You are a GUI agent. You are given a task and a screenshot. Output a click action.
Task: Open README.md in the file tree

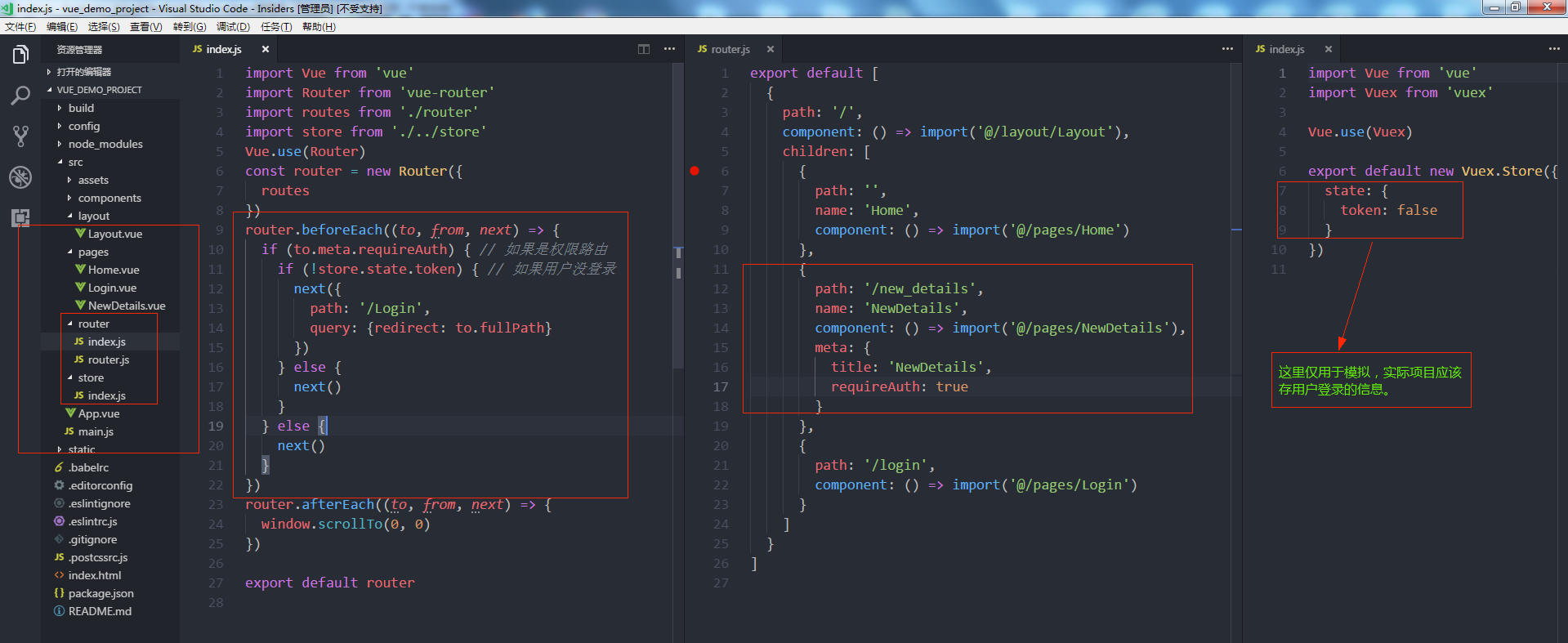click(110, 611)
